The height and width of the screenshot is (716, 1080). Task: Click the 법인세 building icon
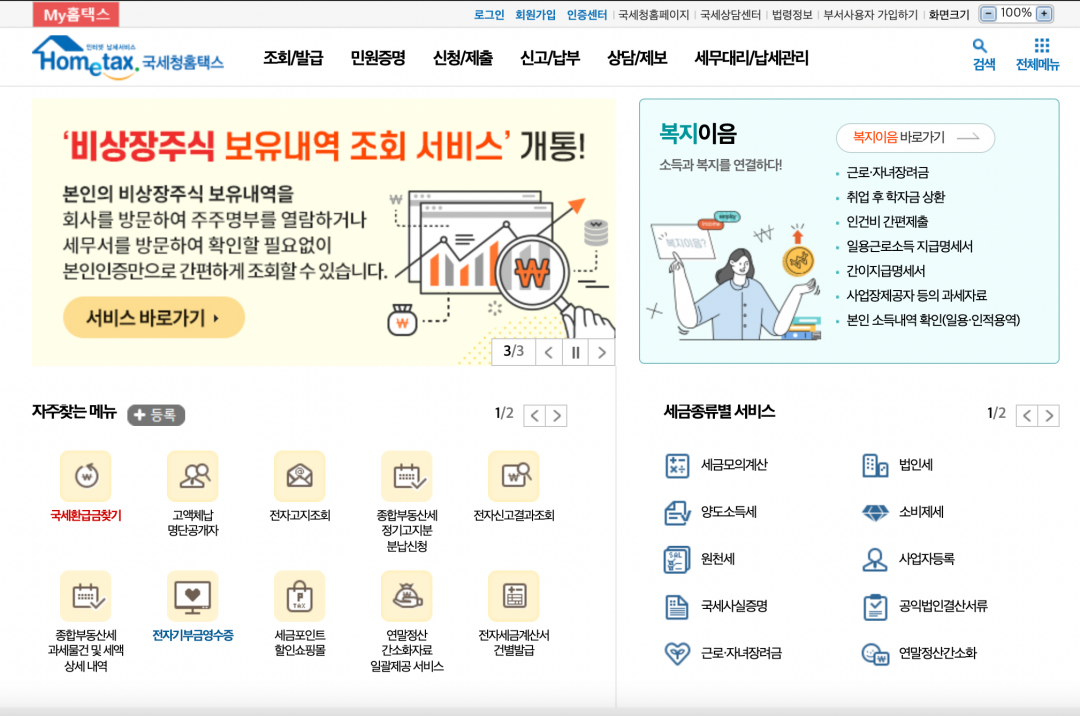875,465
